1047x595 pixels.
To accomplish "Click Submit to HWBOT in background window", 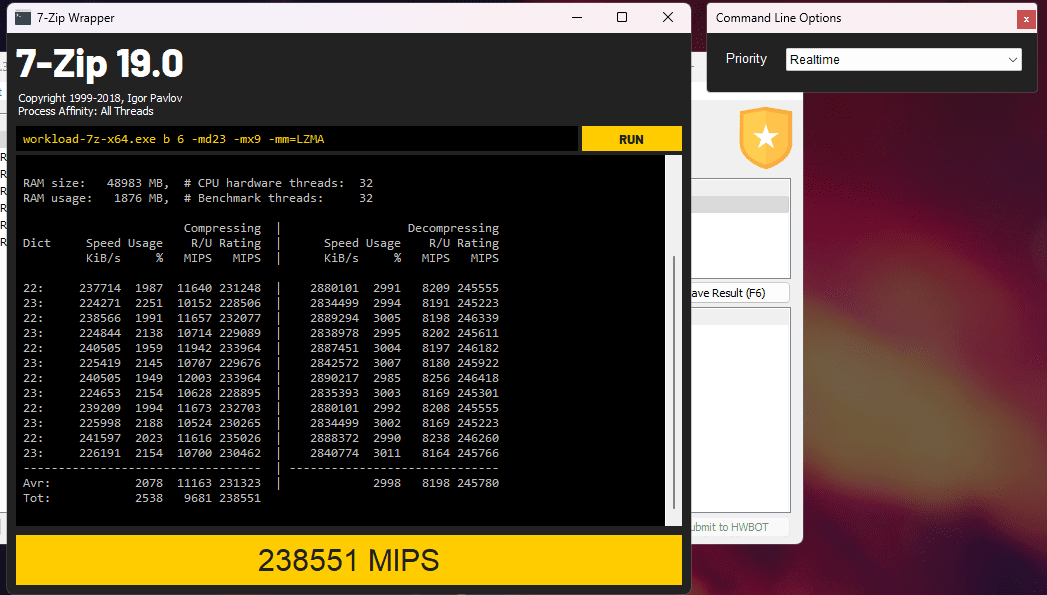I will pos(739,527).
